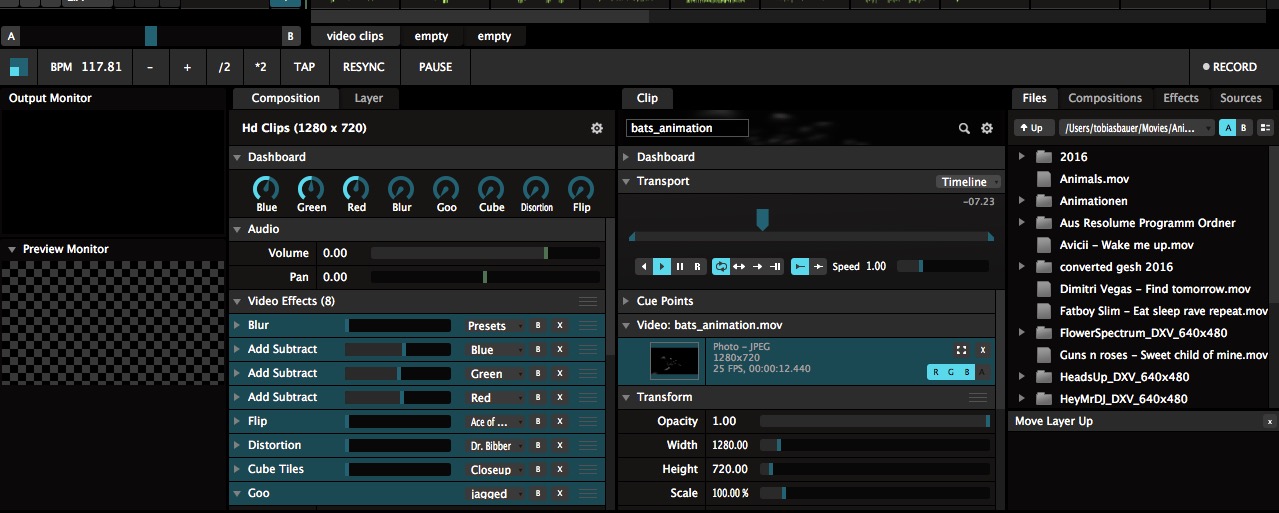
Task: Select the ping-pong bounce playback mode
Action: 739,267
